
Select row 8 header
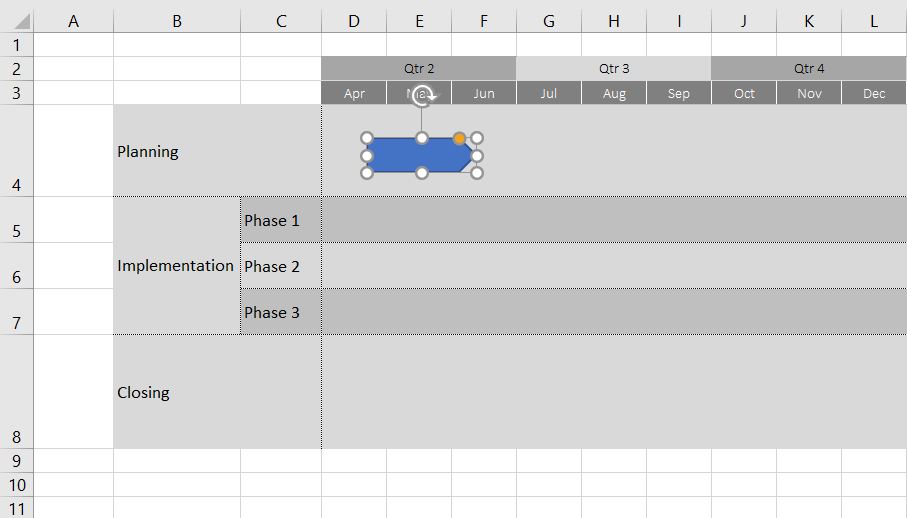point(16,392)
